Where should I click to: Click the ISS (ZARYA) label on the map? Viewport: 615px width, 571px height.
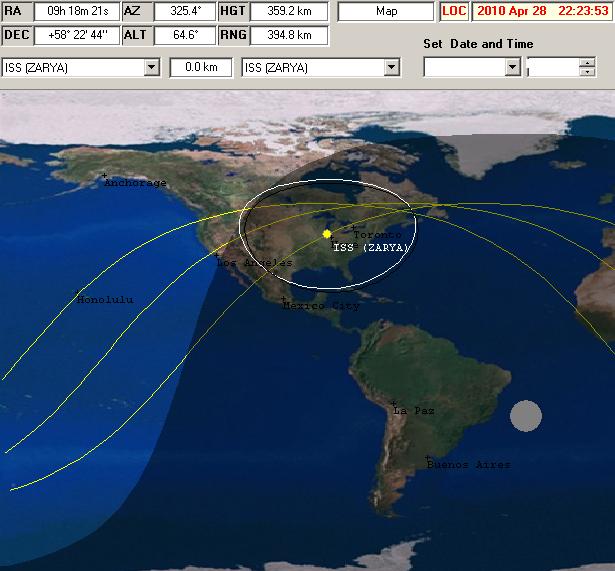371,247
